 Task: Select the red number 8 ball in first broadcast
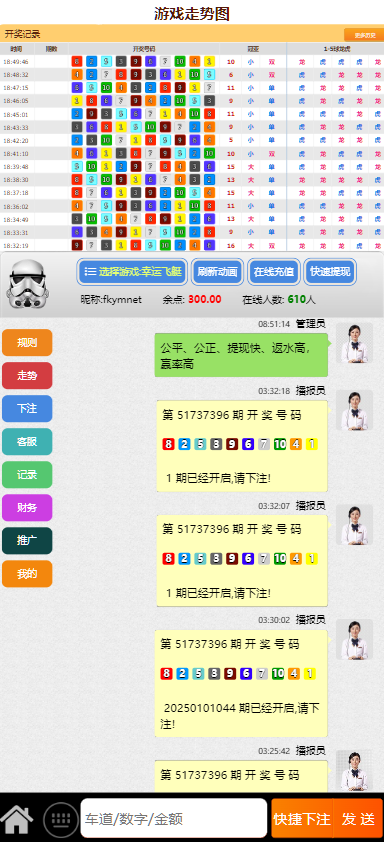click(168, 444)
